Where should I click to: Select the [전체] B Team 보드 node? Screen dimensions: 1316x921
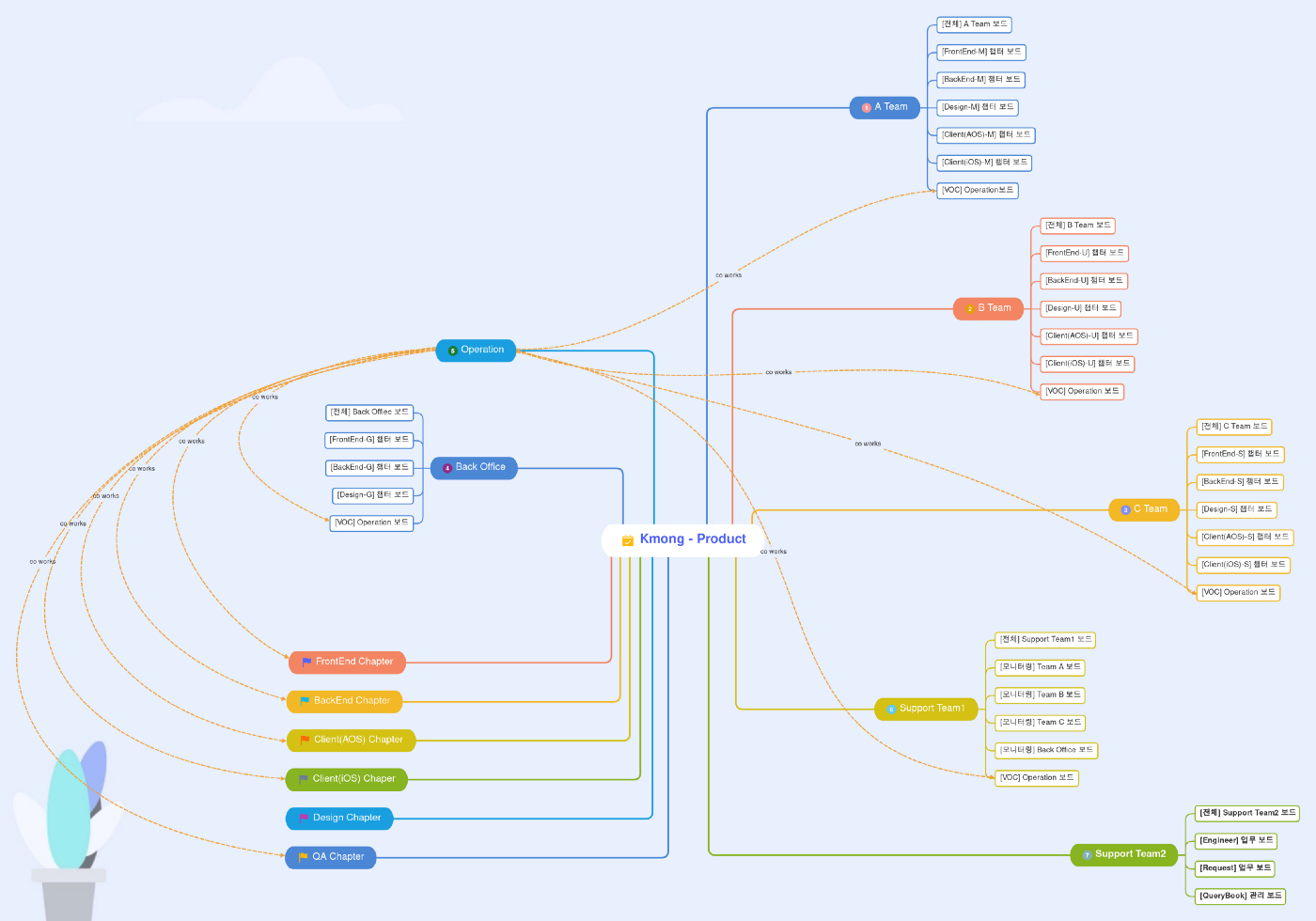pos(1078,226)
